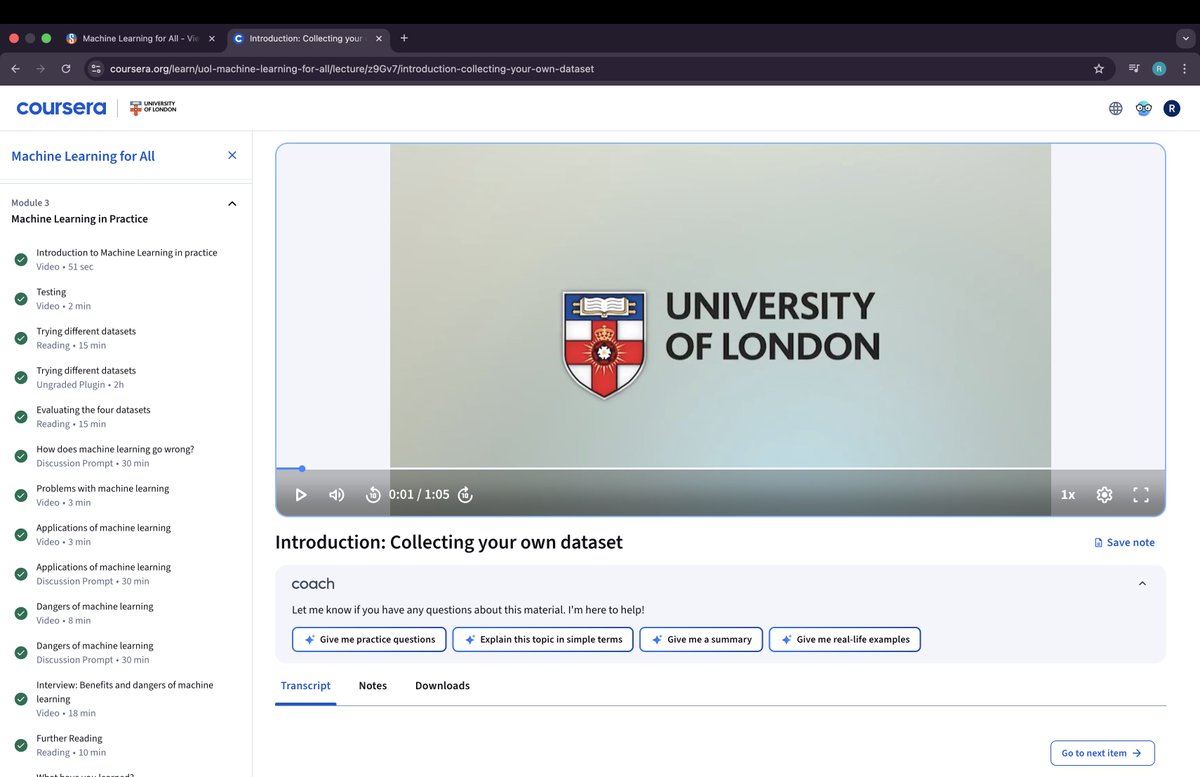Switch to the Transcript tab

[x=306, y=686]
